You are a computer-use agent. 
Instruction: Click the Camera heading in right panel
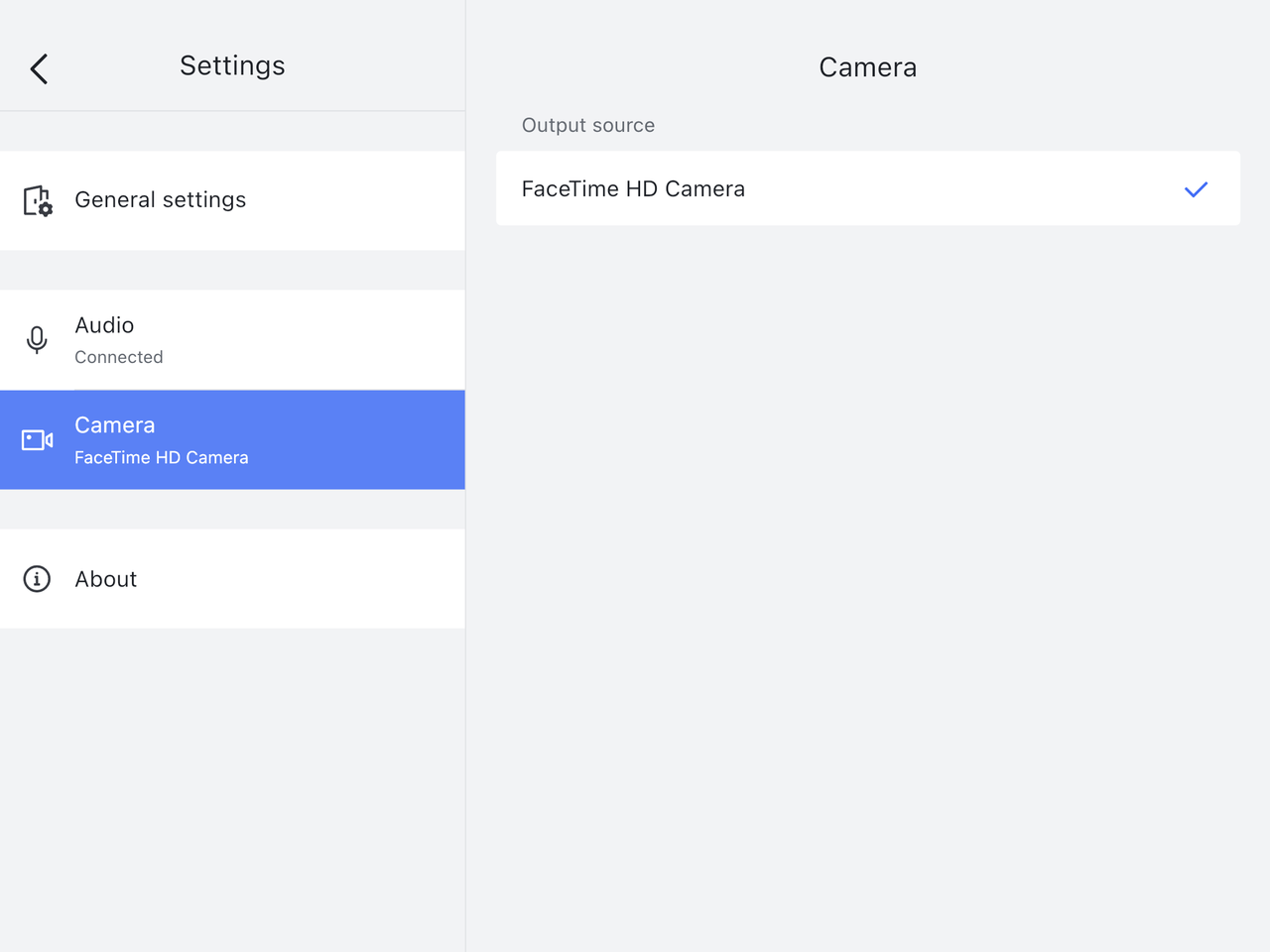[x=867, y=67]
